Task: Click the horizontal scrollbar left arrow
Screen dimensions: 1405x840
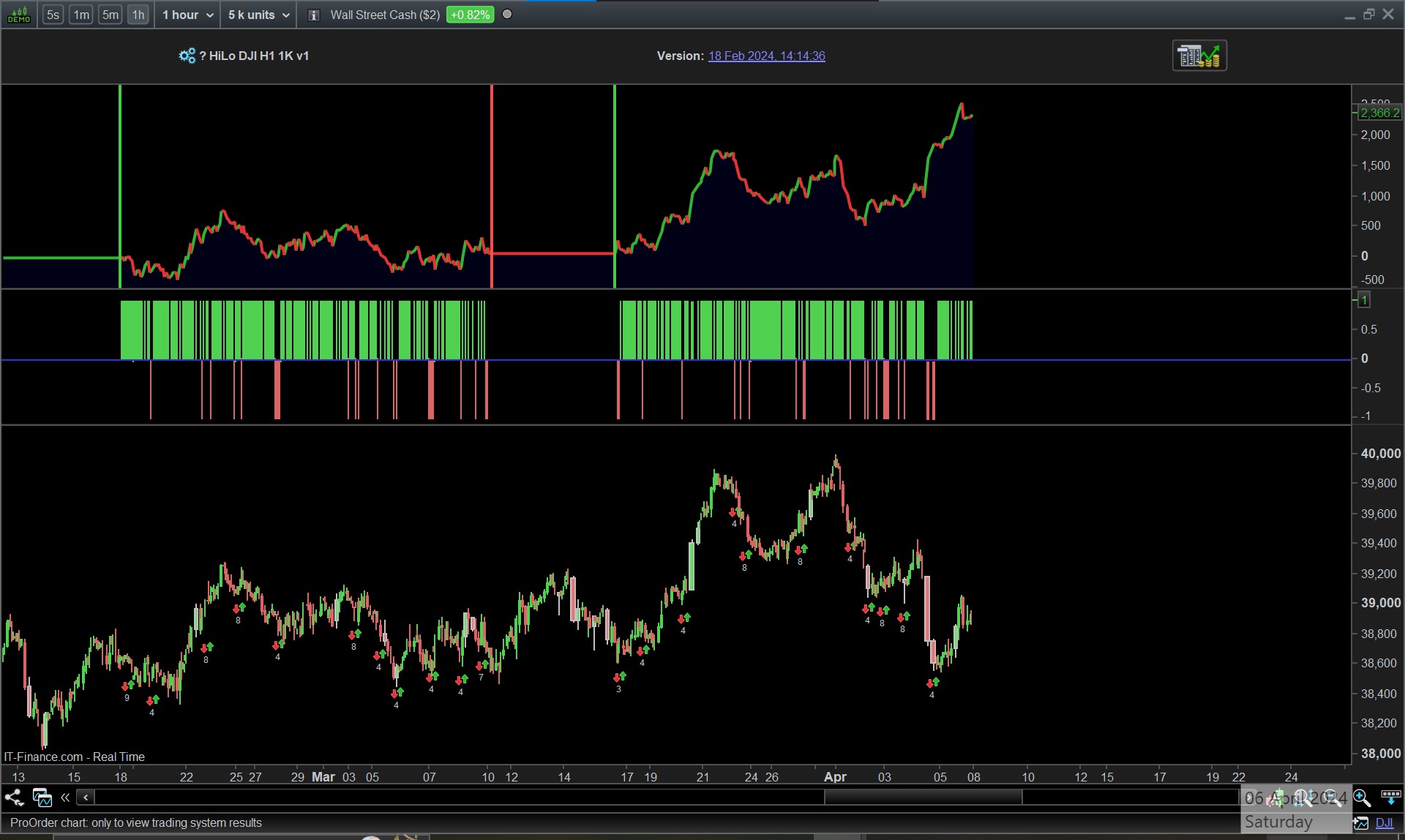Action: point(86,798)
